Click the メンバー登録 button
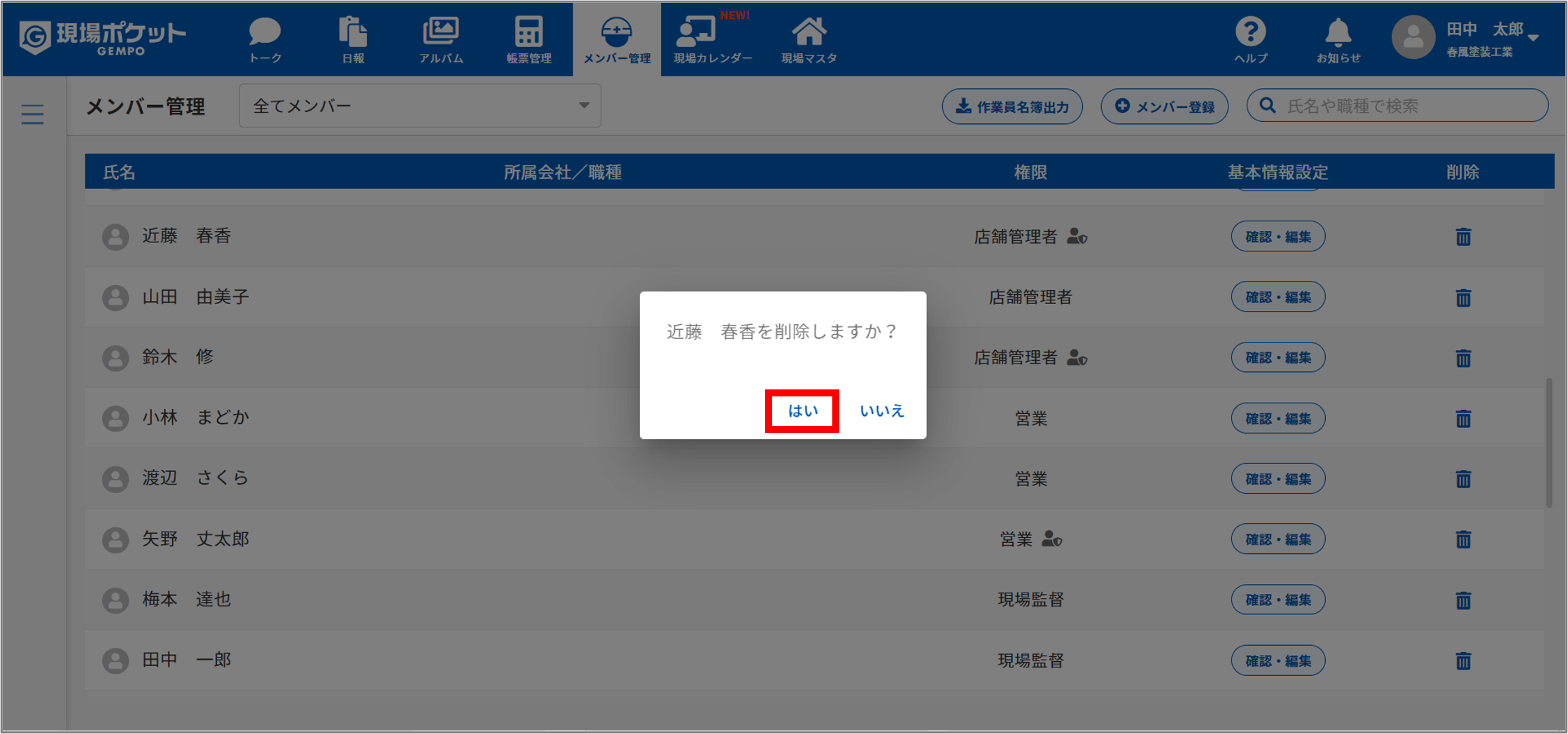 point(1164,106)
